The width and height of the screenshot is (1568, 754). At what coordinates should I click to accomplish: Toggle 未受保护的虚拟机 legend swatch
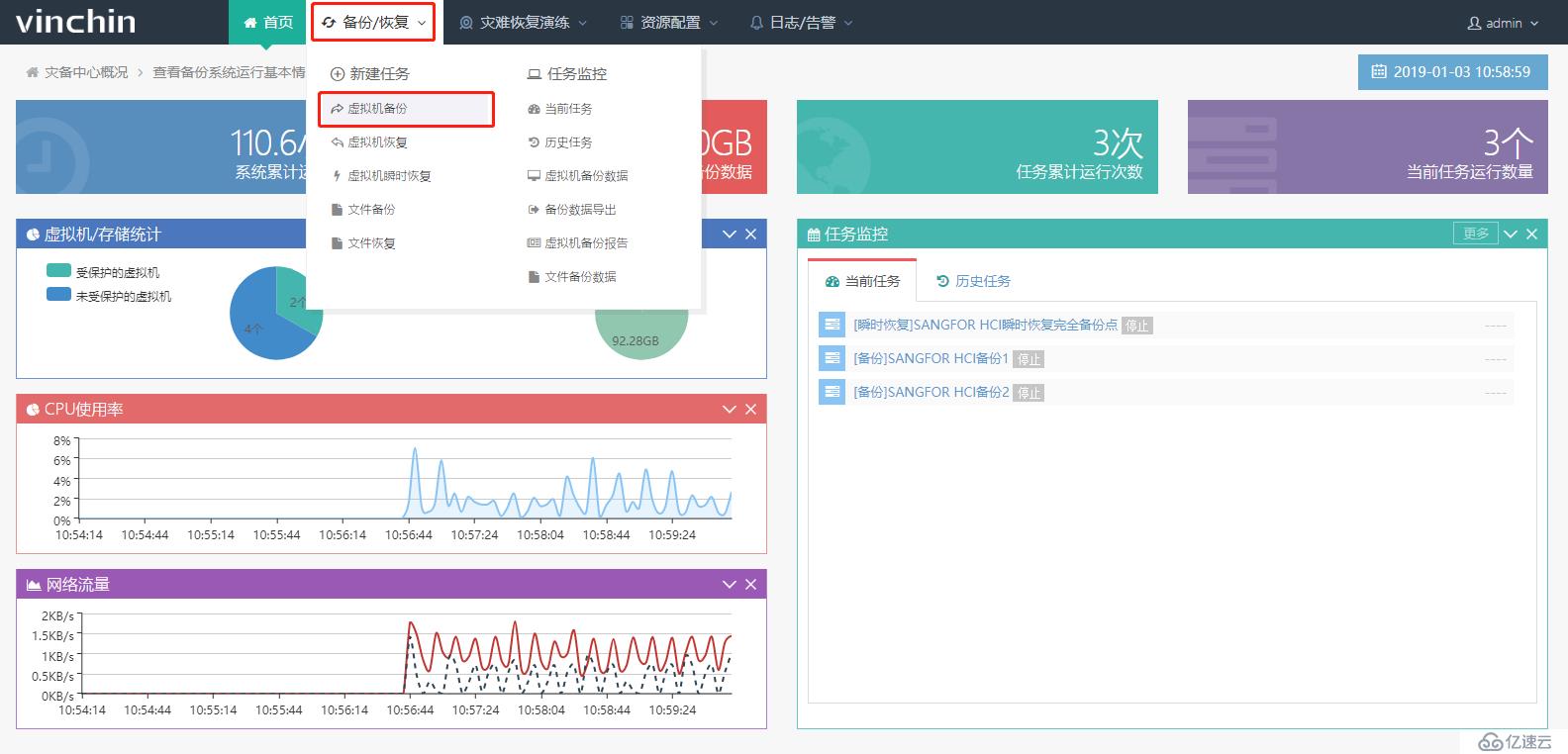pyautogui.click(x=58, y=294)
